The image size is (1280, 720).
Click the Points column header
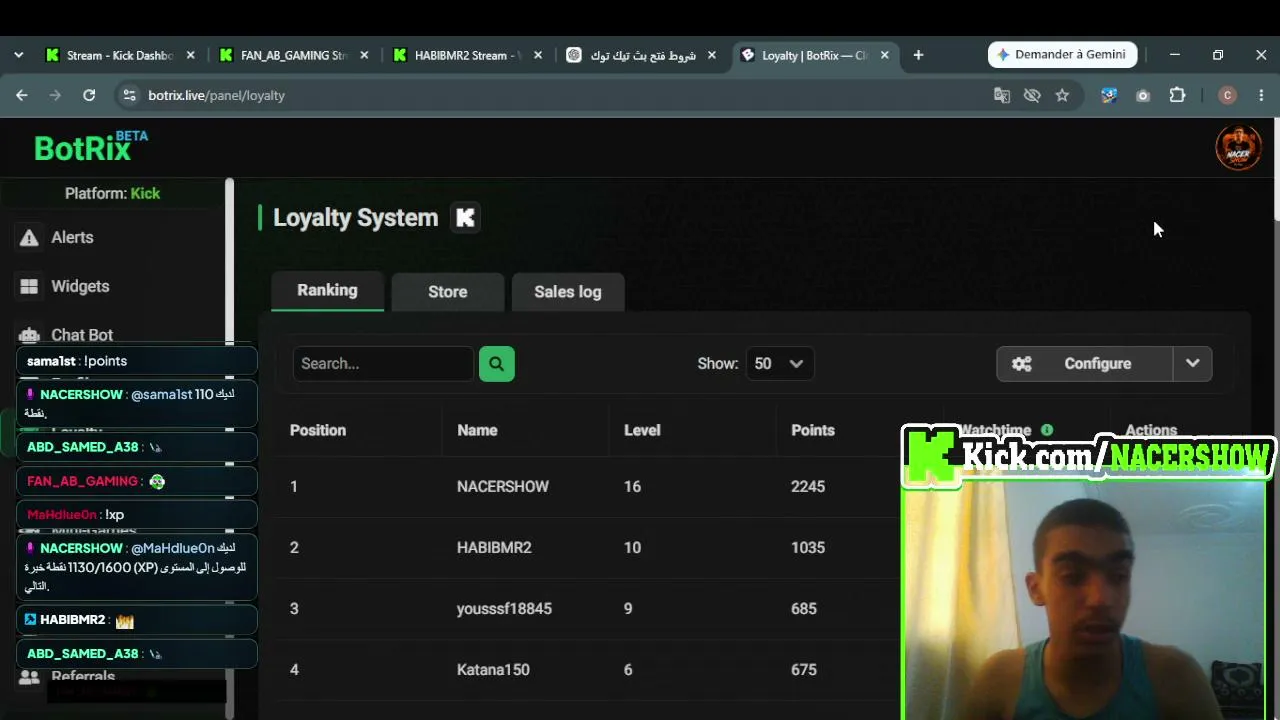point(813,430)
